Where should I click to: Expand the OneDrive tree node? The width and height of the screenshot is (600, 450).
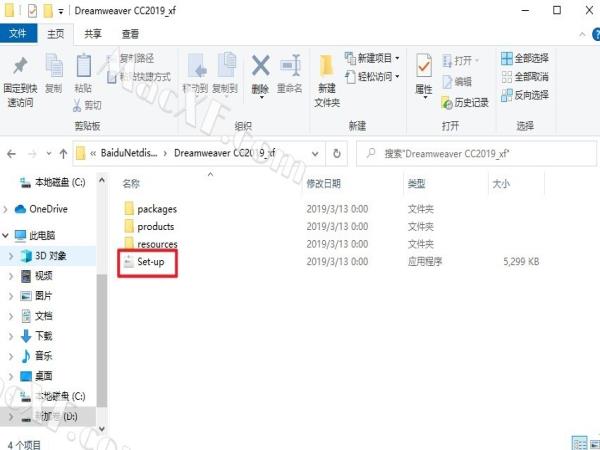point(5,209)
